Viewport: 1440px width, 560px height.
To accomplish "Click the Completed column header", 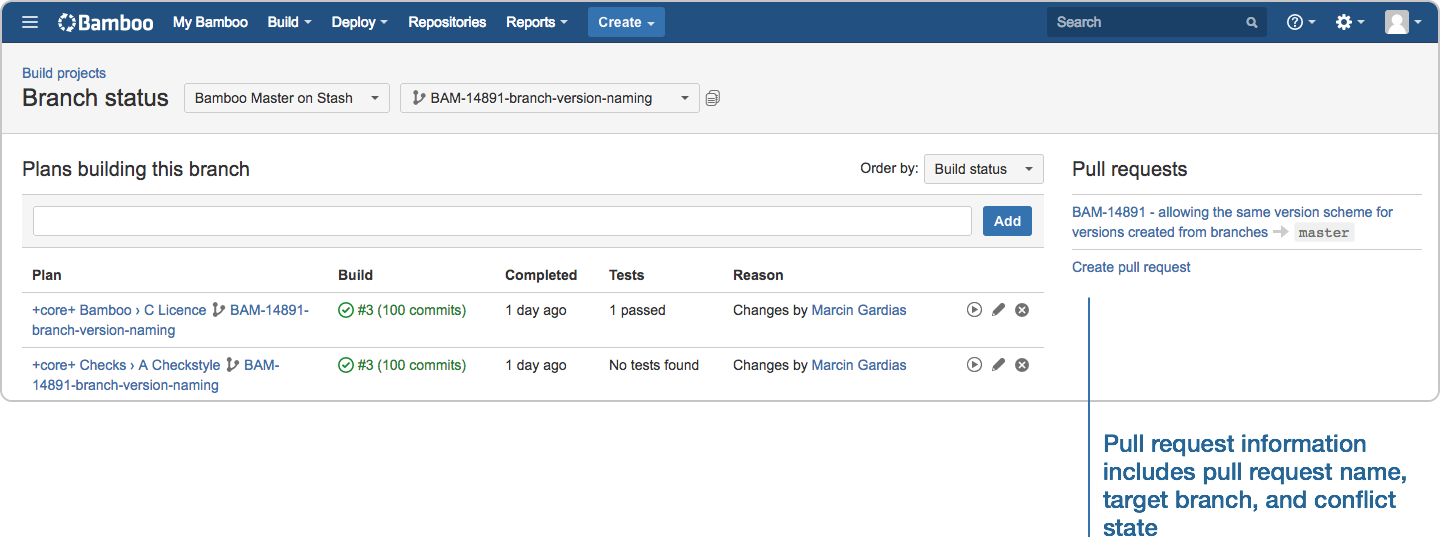I will coord(541,275).
